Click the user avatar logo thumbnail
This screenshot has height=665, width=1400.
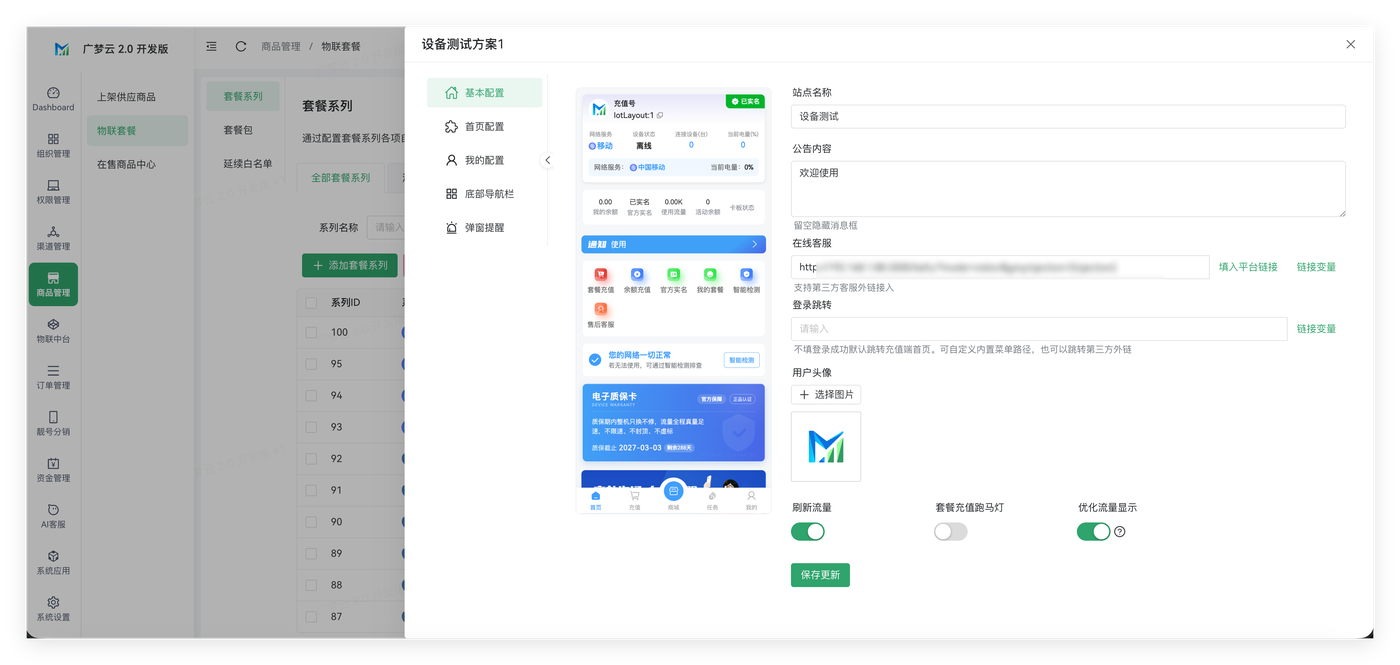pyautogui.click(x=826, y=447)
